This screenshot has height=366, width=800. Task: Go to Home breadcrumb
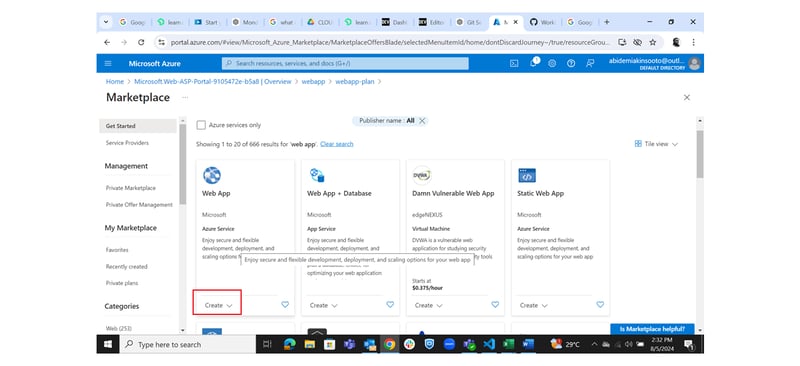point(115,82)
